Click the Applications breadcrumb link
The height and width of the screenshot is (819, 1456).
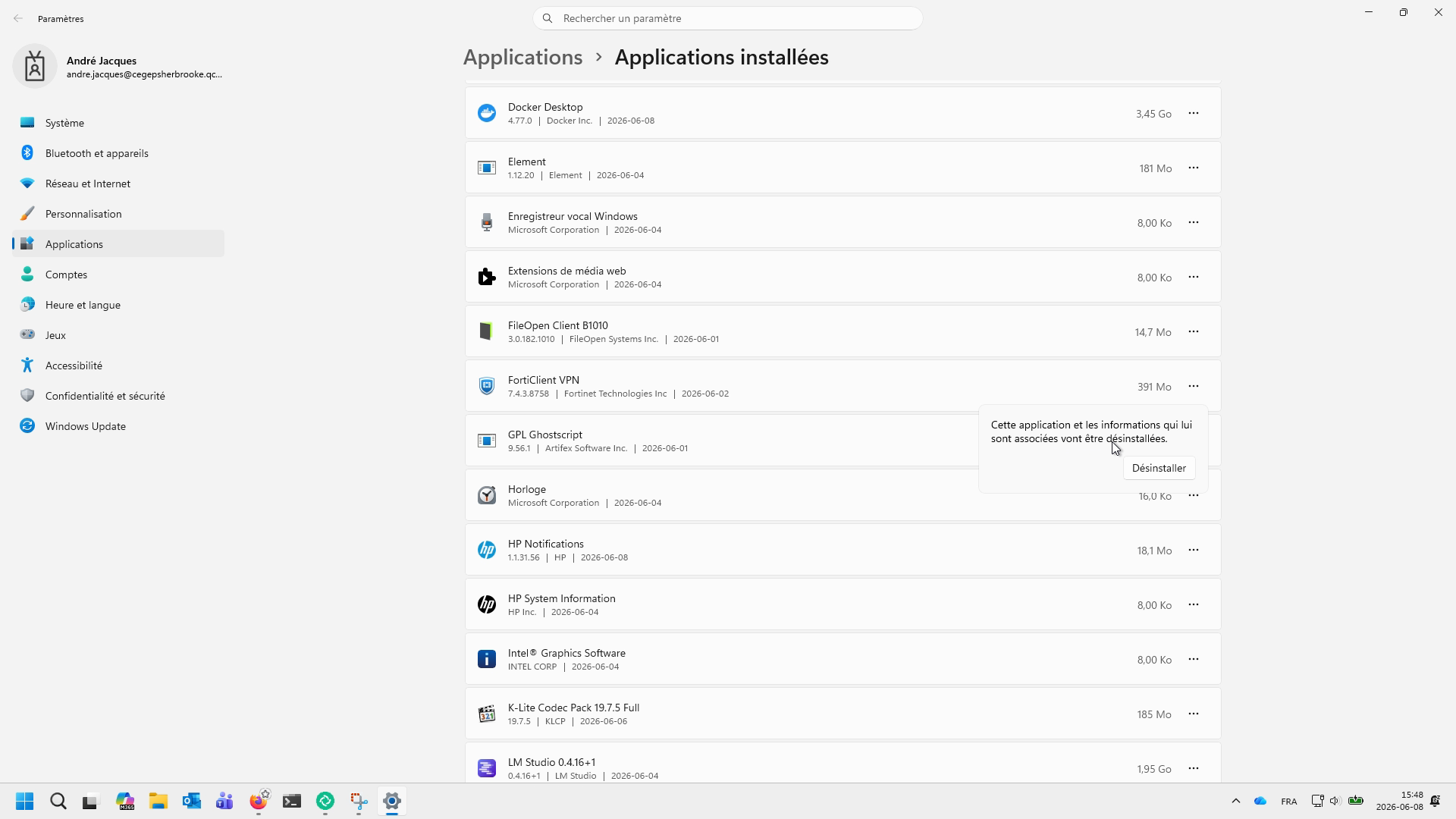(x=522, y=57)
